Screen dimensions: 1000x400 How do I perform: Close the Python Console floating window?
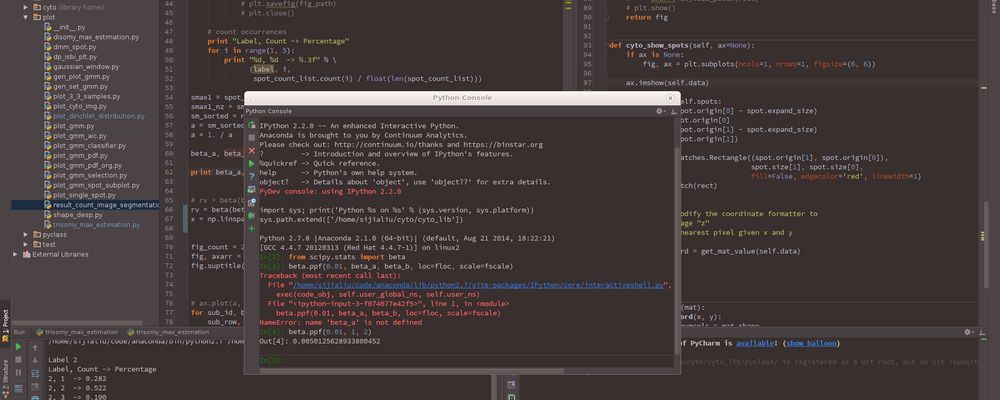coord(670,98)
